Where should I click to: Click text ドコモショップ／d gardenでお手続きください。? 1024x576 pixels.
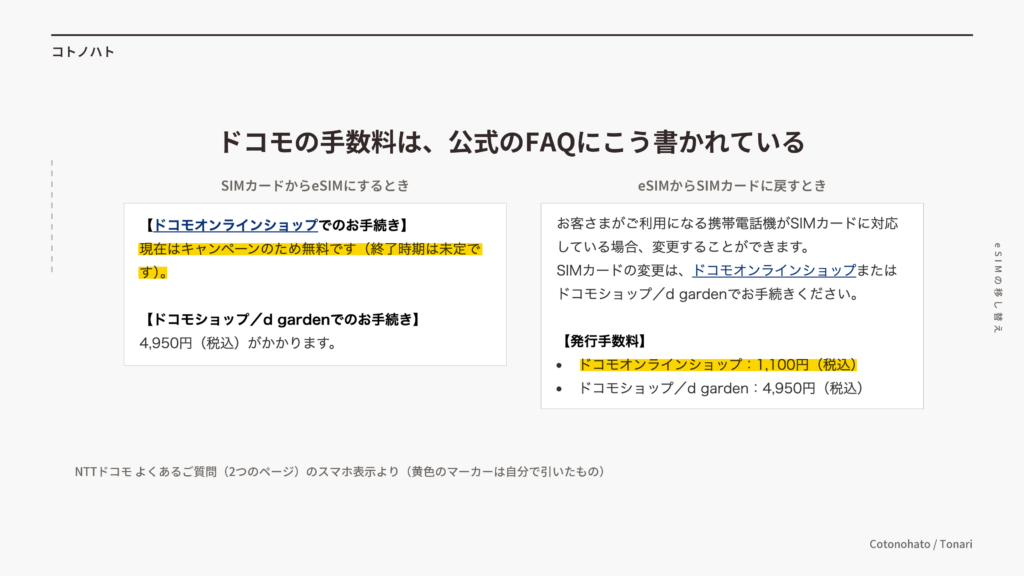click(708, 294)
